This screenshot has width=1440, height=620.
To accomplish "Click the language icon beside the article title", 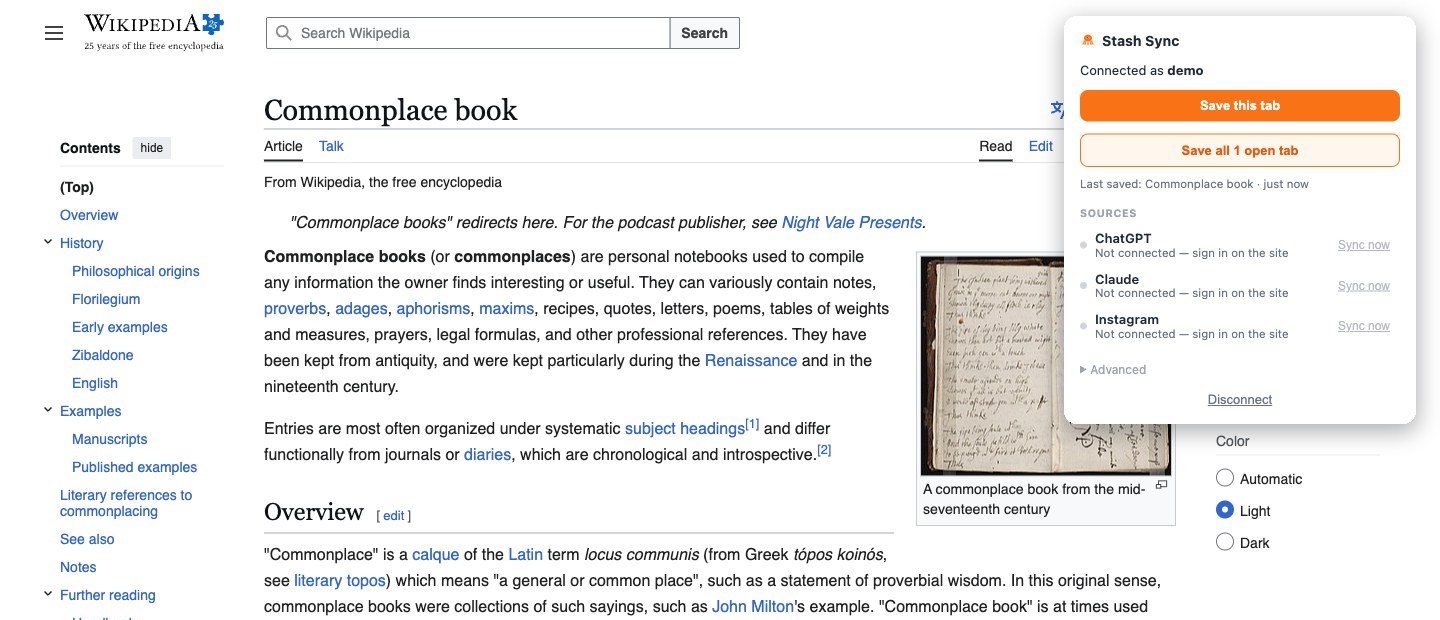I will [x=1056, y=109].
